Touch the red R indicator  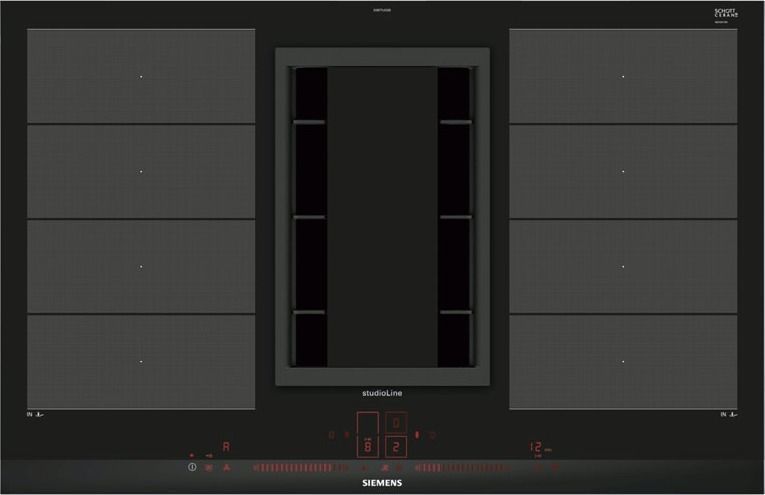point(226,447)
